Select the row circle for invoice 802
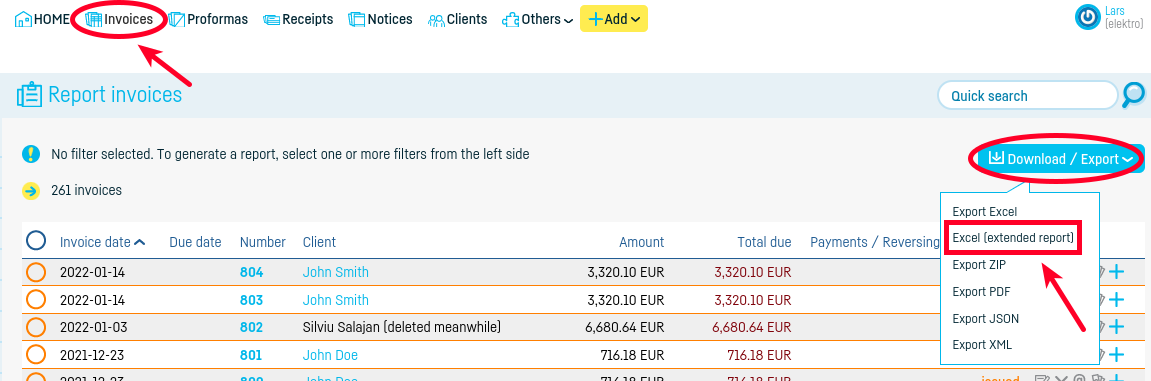1151x381 pixels. point(36,327)
